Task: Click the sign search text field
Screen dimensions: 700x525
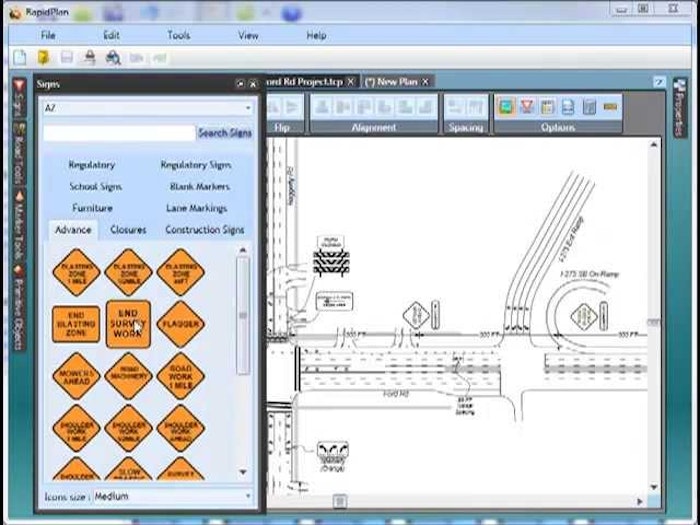Action: (118, 132)
